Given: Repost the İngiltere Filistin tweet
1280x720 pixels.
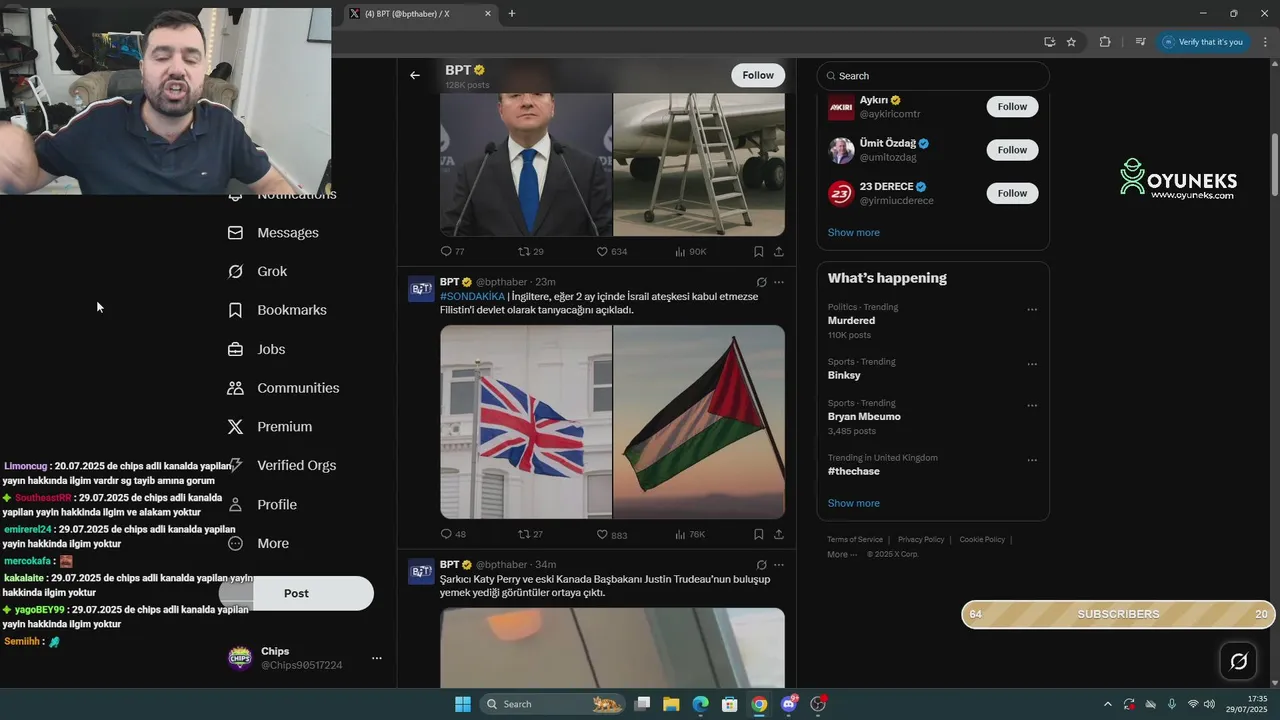Looking at the screenshot, I should [x=530, y=535].
